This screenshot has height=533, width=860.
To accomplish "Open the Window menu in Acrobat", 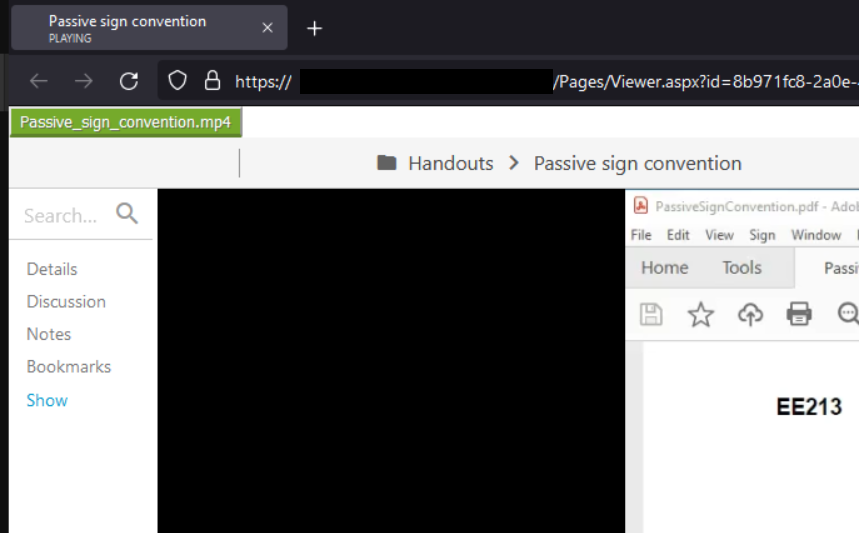I will tap(816, 235).
